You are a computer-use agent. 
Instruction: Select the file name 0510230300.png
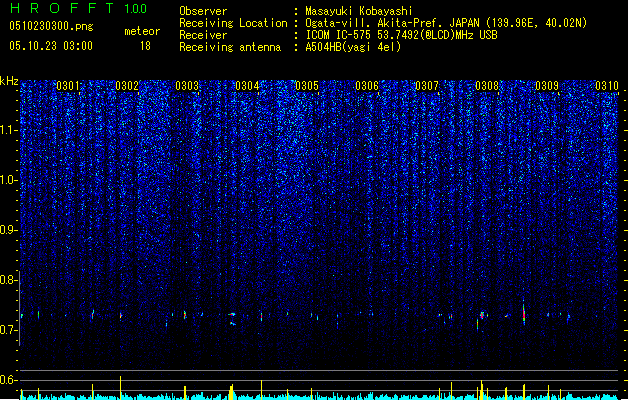pos(51,26)
